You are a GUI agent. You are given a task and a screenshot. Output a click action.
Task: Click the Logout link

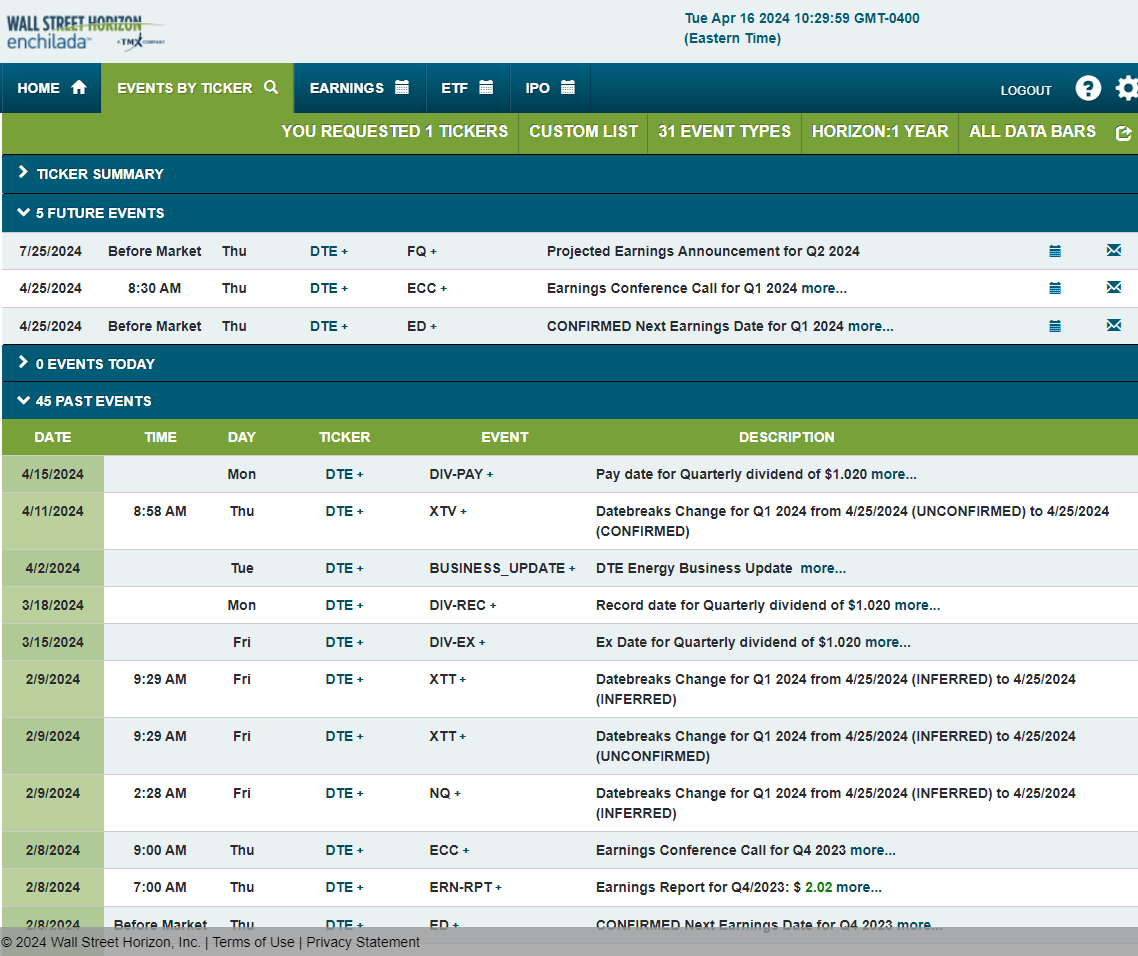[1026, 90]
